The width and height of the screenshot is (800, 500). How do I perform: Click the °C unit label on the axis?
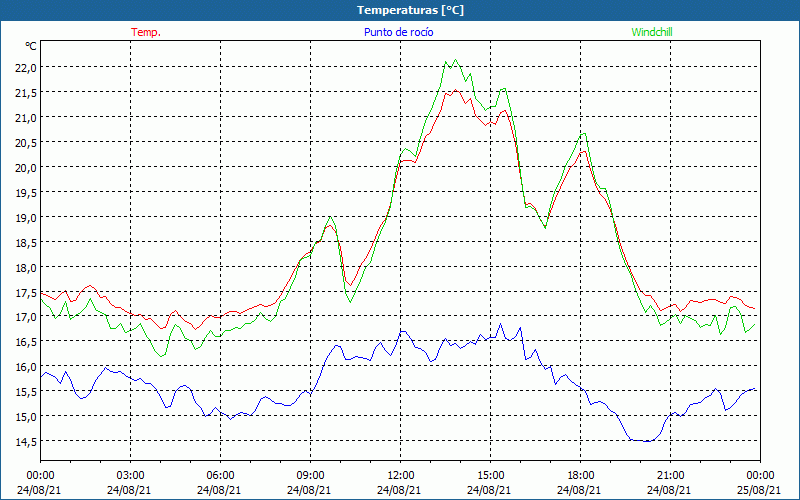tap(31, 46)
